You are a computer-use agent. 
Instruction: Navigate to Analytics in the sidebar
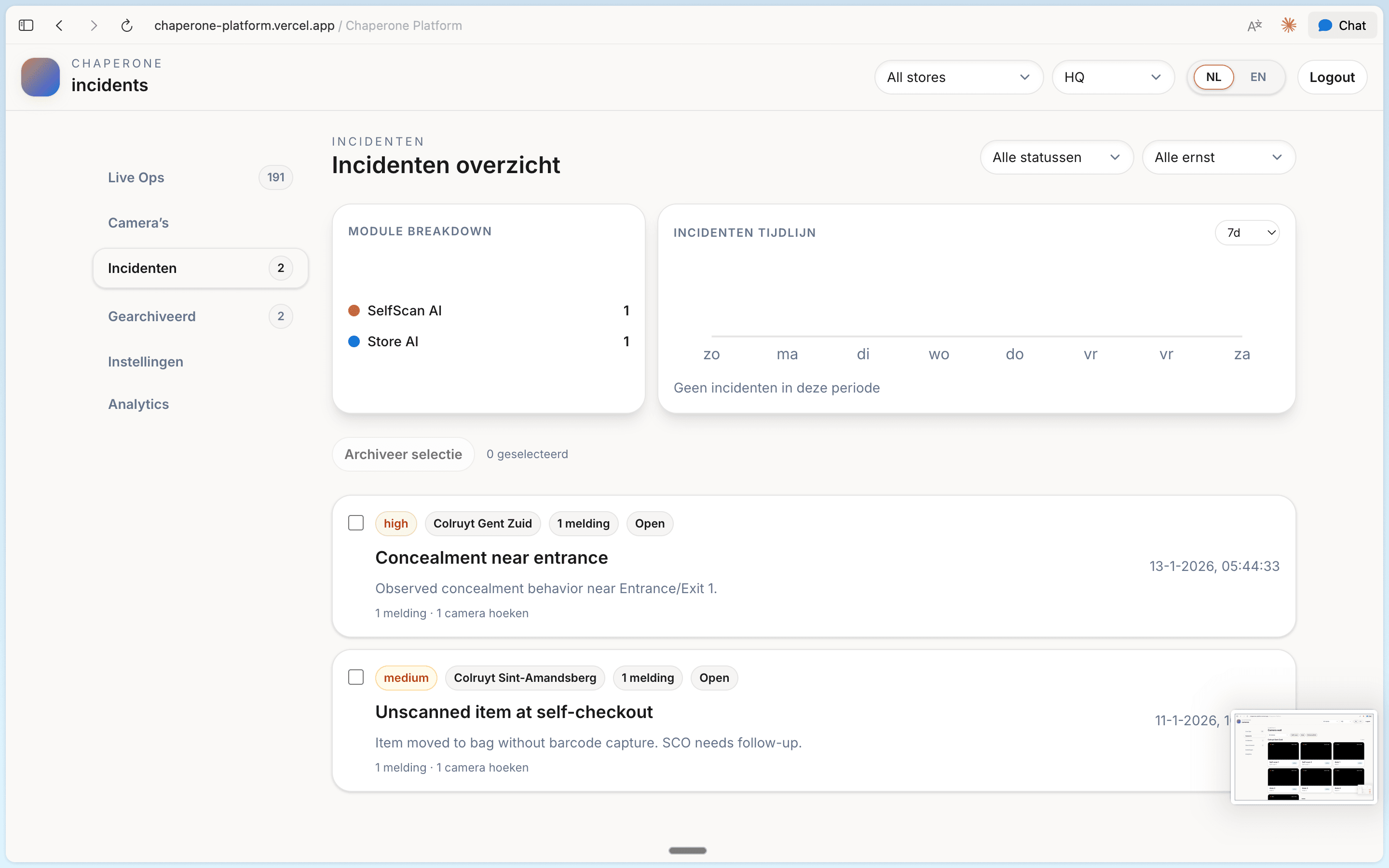(x=138, y=404)
